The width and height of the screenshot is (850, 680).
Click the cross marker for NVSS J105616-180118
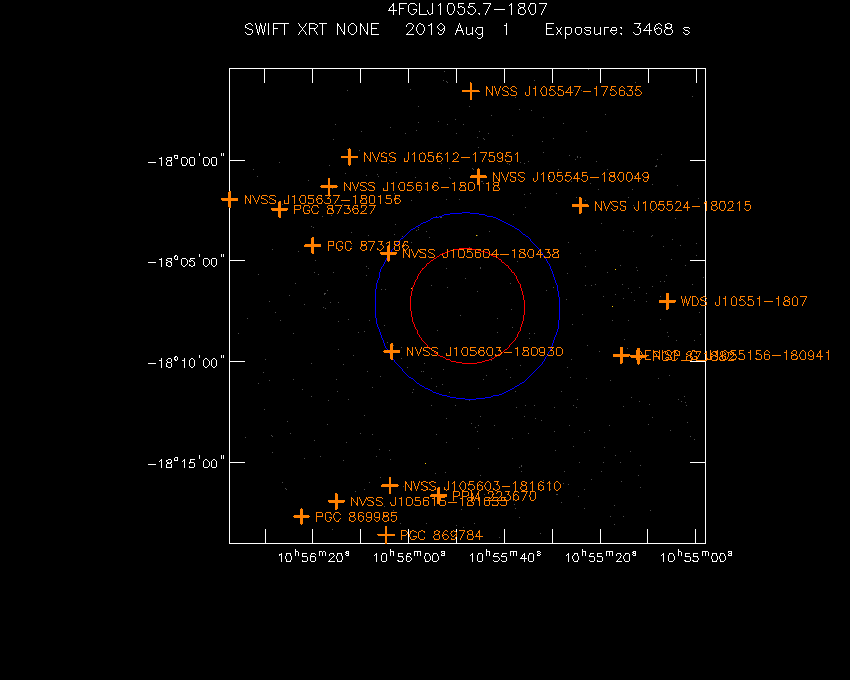[x=329, y=187]
